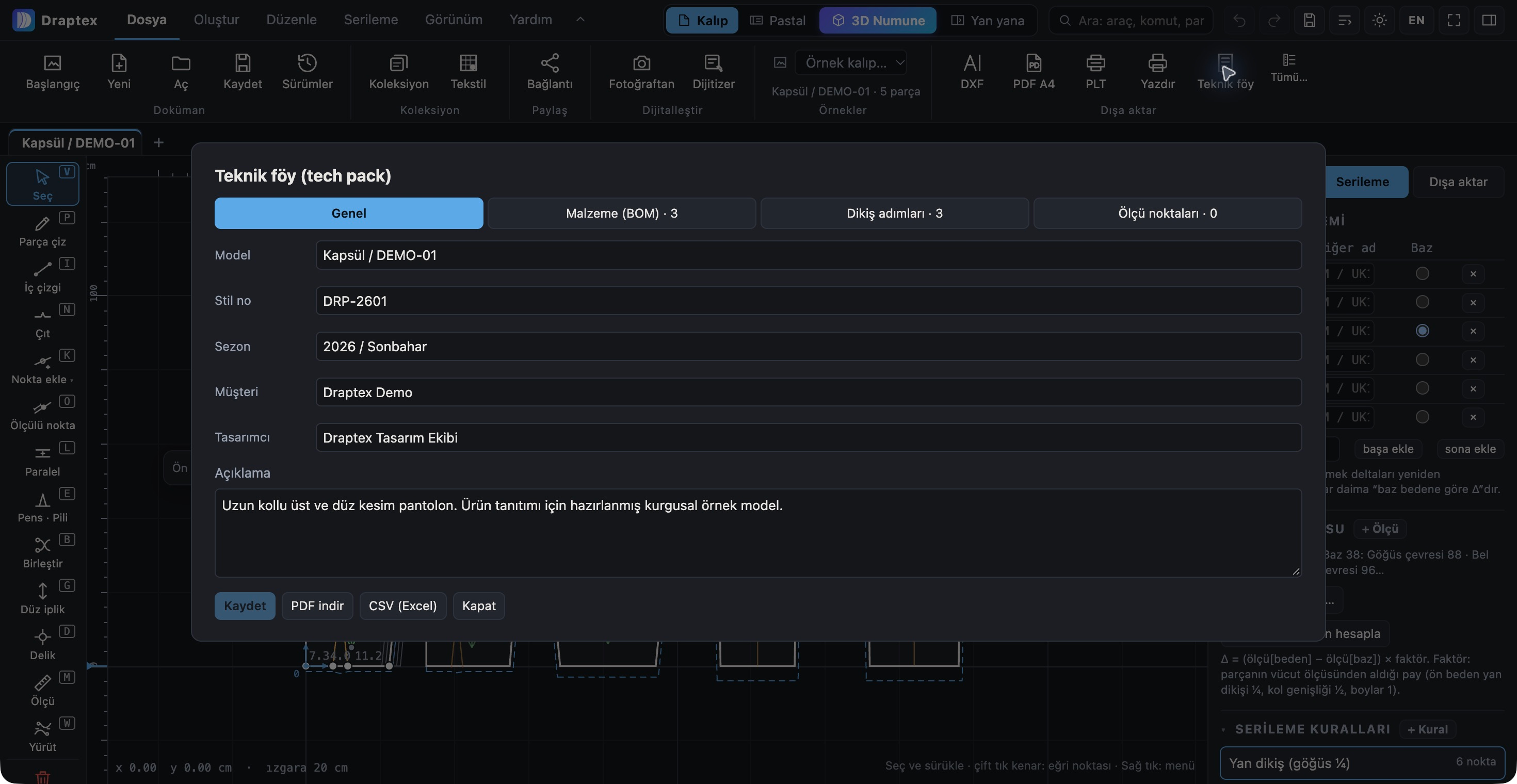This screenshot has width=1517, height=784.
Task: Switch to 3D Numune view
Action: pyautogui.click(x=878, y=21)
